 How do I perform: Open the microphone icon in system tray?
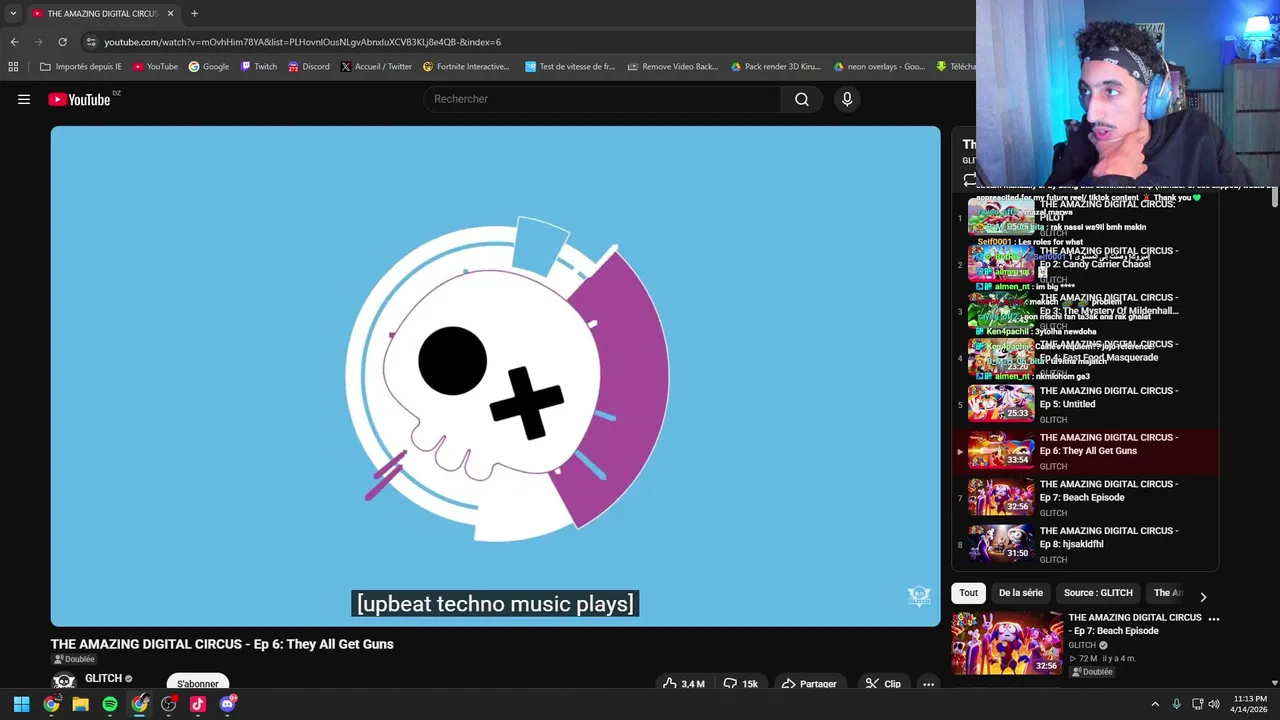(x=1176, y=704)
